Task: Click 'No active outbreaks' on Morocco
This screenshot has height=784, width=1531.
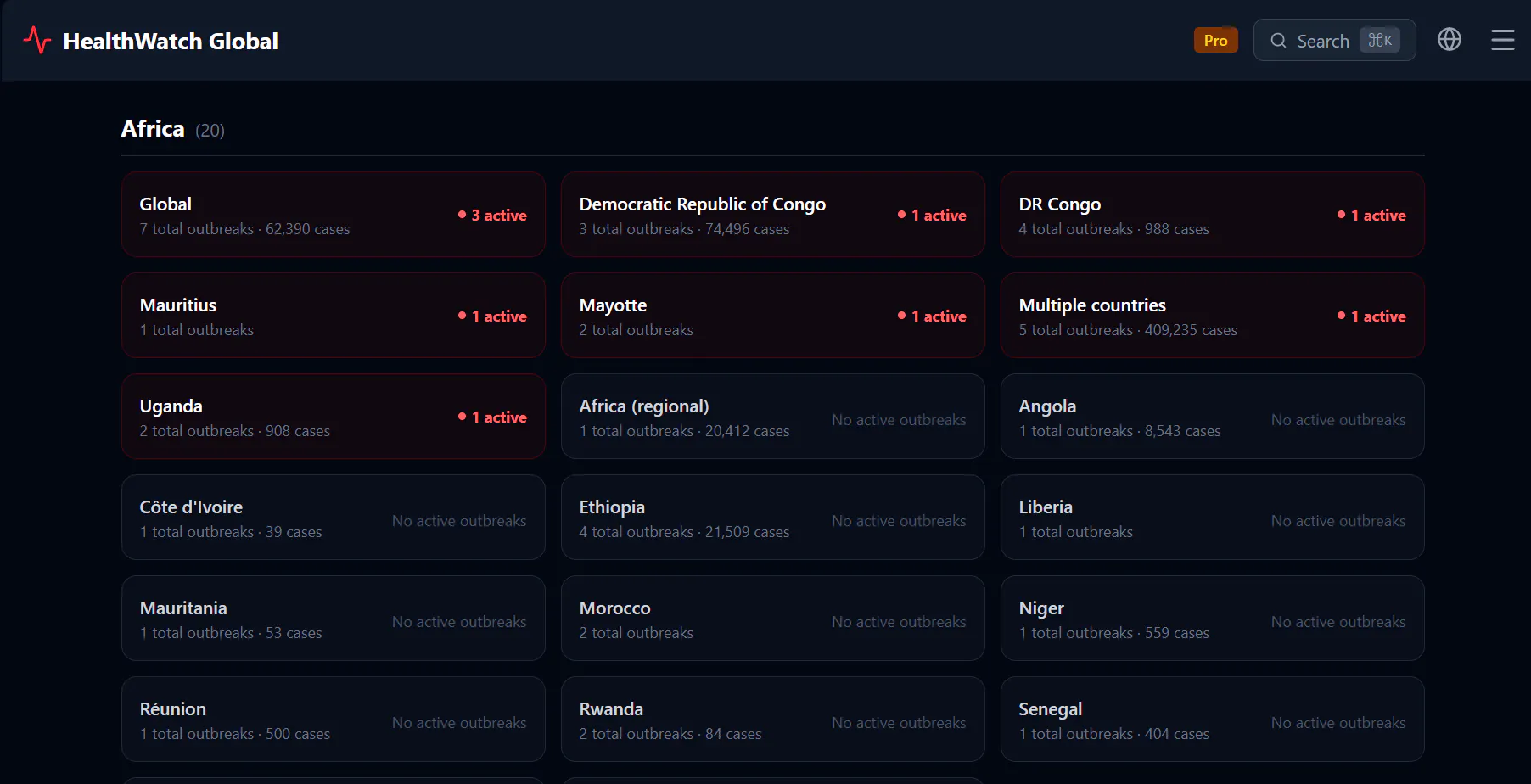Action: (x=899, y=622)
